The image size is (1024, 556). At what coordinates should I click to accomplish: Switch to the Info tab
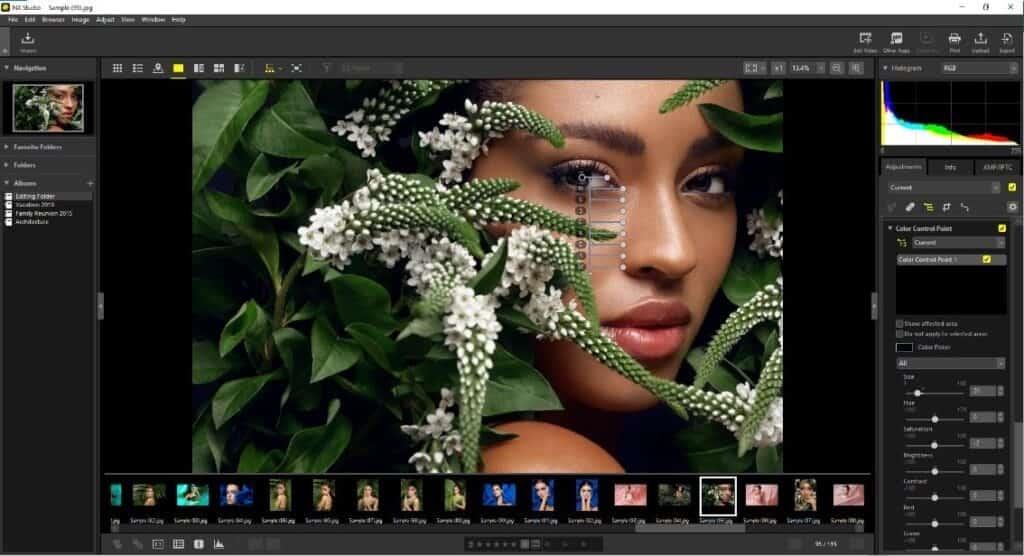click(950, 167)
